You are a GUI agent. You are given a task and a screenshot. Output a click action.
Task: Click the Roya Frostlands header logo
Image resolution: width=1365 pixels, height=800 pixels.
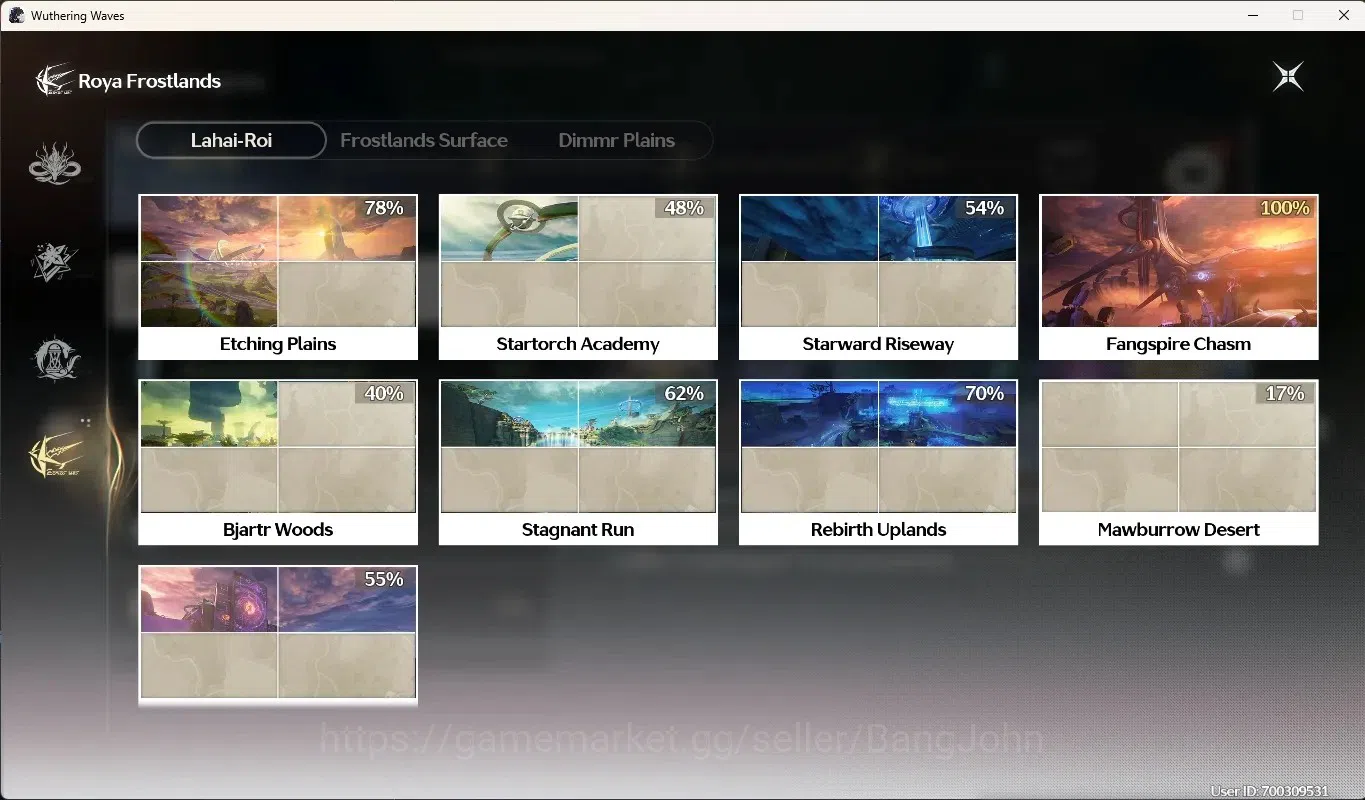pos(55,81)
